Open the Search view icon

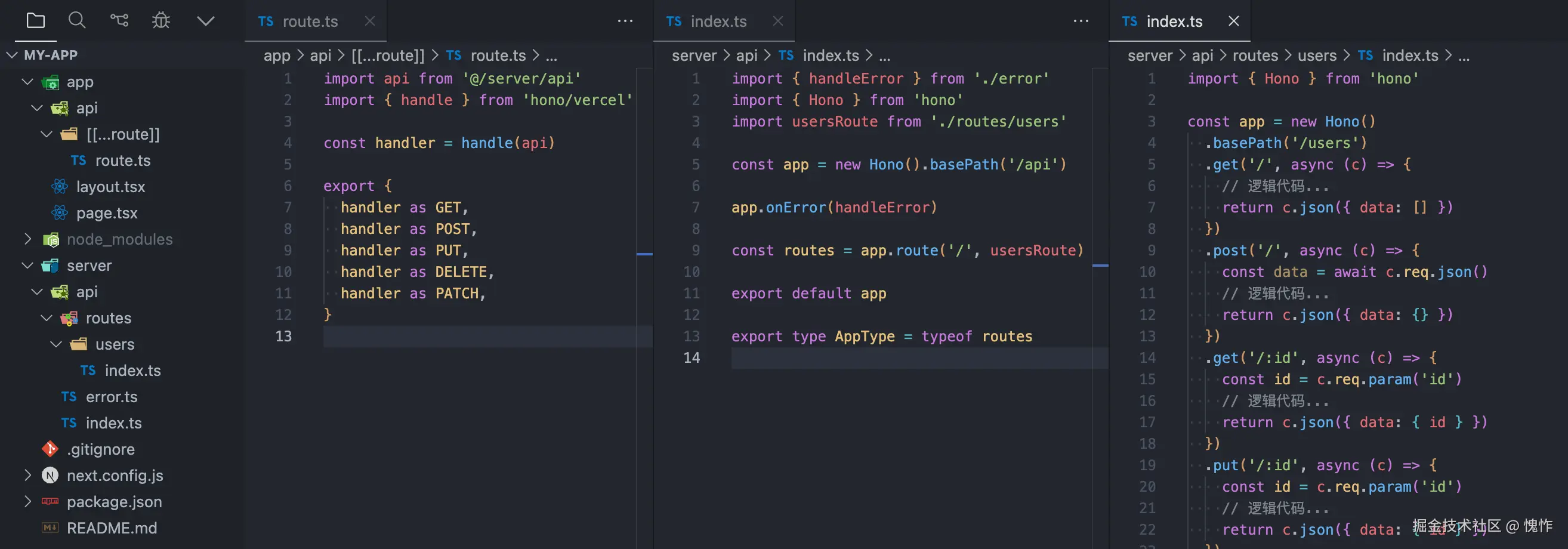click(77, 21)
